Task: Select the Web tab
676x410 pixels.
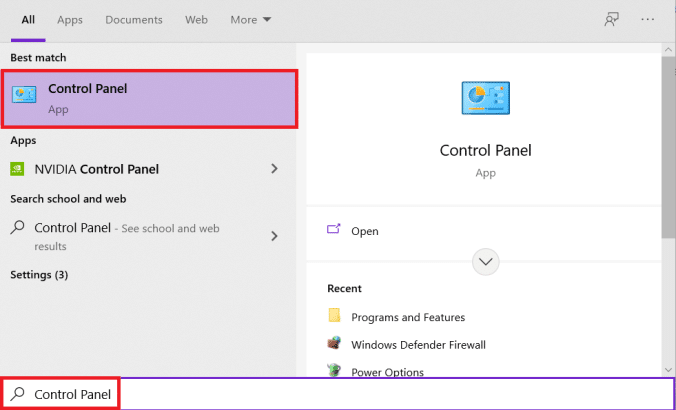Action: click(196, 20)
